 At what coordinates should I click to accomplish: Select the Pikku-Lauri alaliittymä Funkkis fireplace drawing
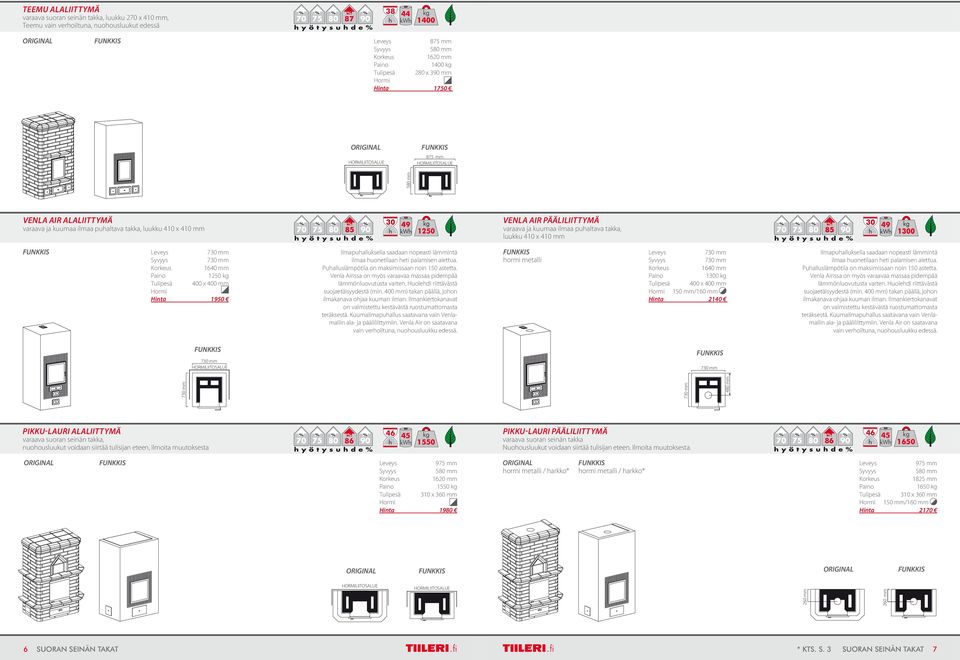[129, 576]
